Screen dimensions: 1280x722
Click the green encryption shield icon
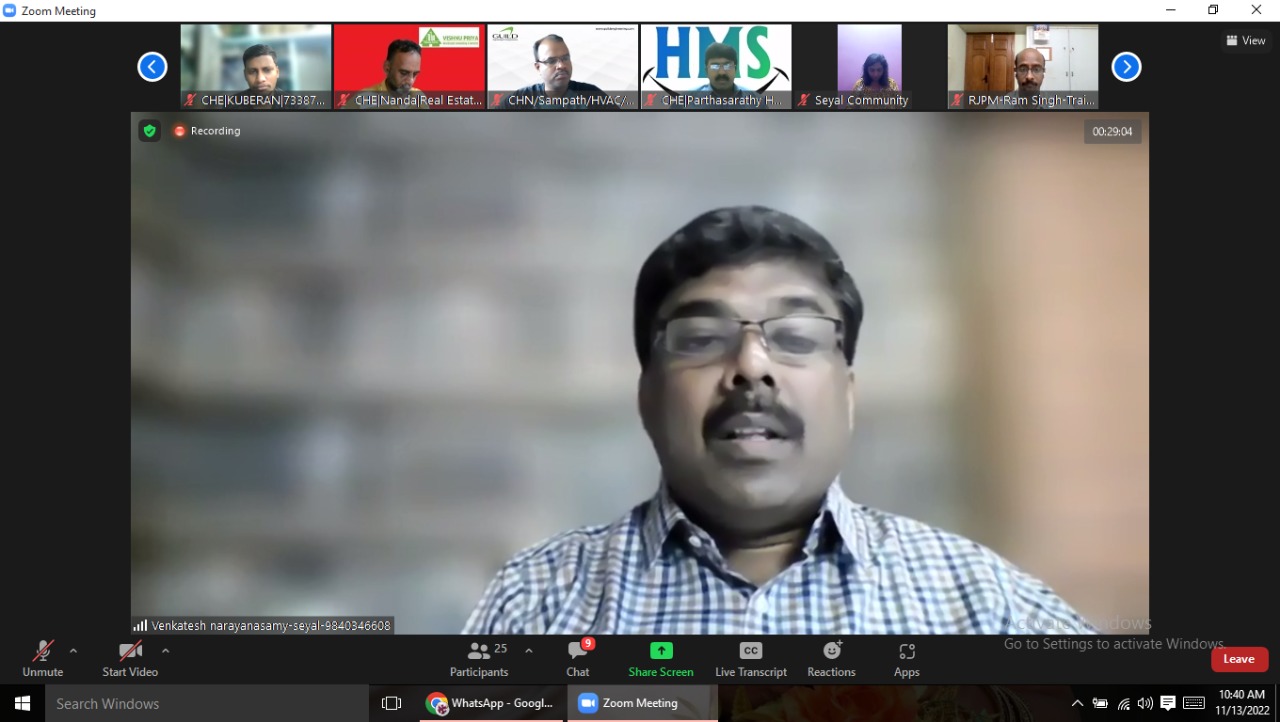click(x=149, y=131)
